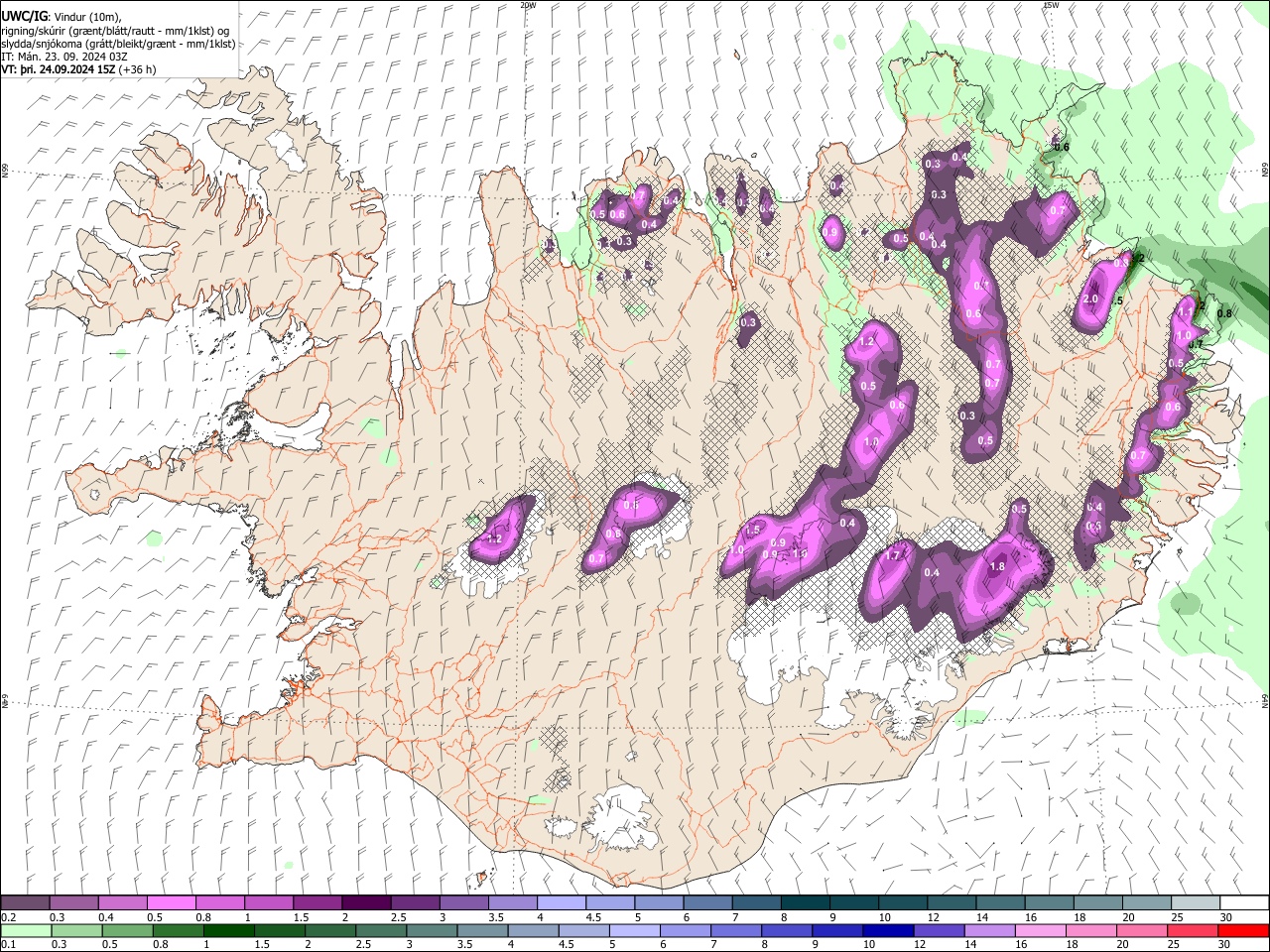Viewport: 1270px width, 952px height.
Task: Click the 1.1 value on the east coast
Action: point(1185,311)
